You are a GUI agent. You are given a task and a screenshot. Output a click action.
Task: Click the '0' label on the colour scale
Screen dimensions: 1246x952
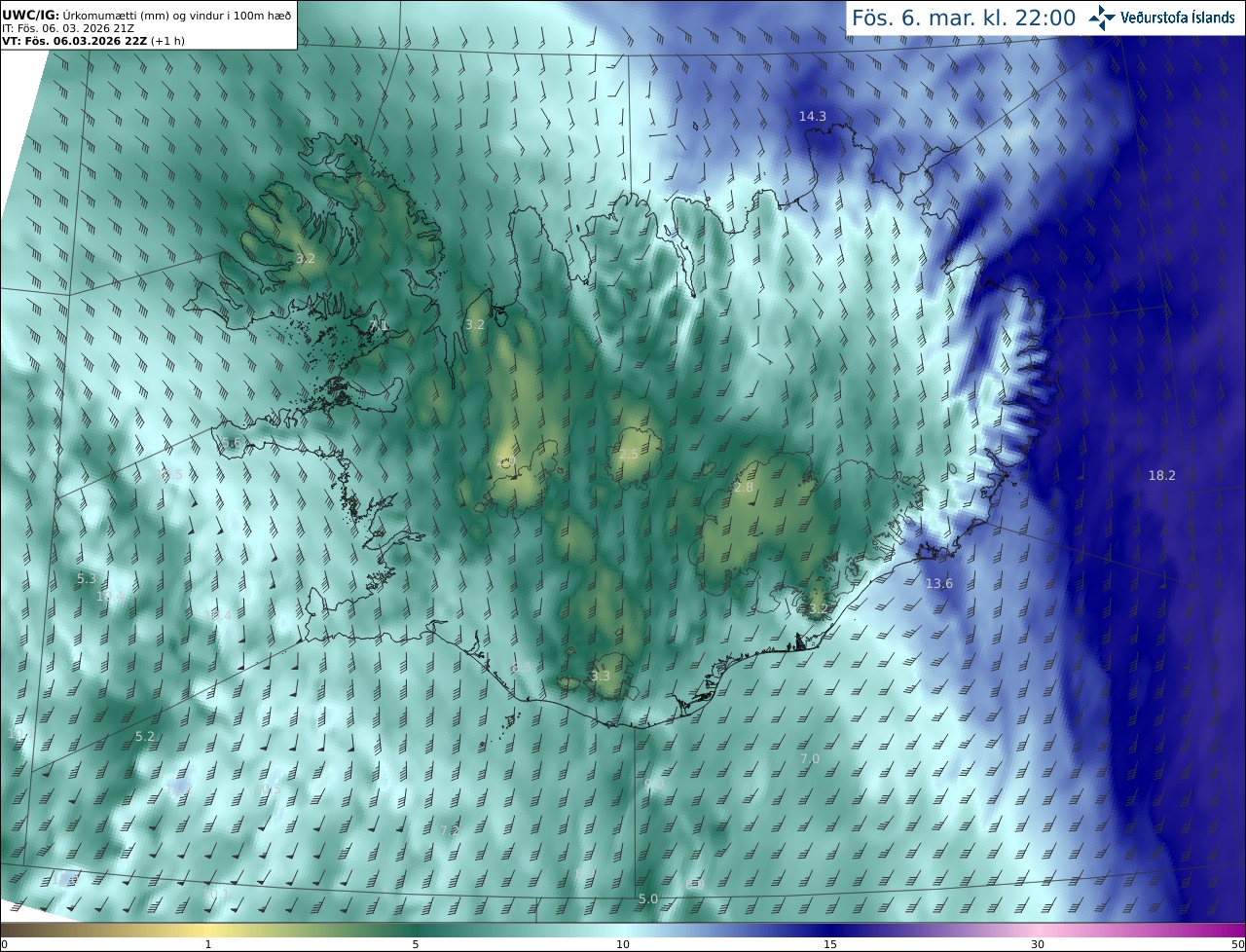(x=4, y=944)
